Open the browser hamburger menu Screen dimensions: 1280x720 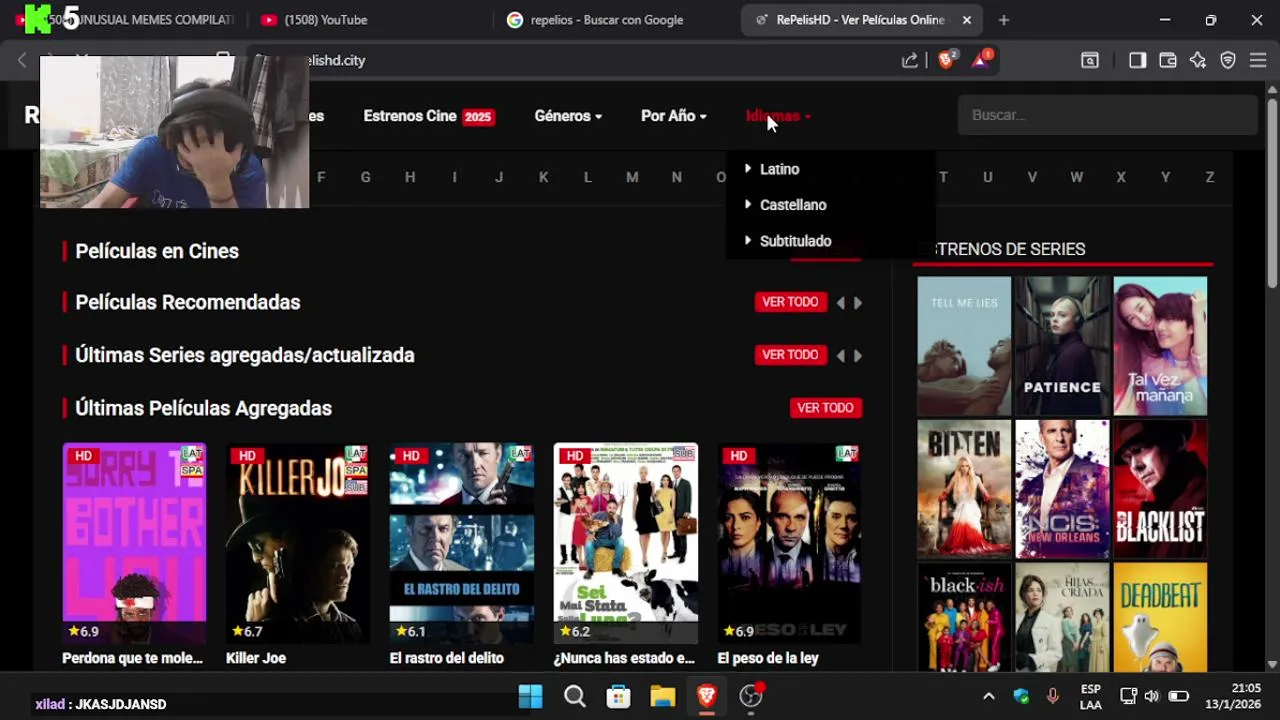1258,60
